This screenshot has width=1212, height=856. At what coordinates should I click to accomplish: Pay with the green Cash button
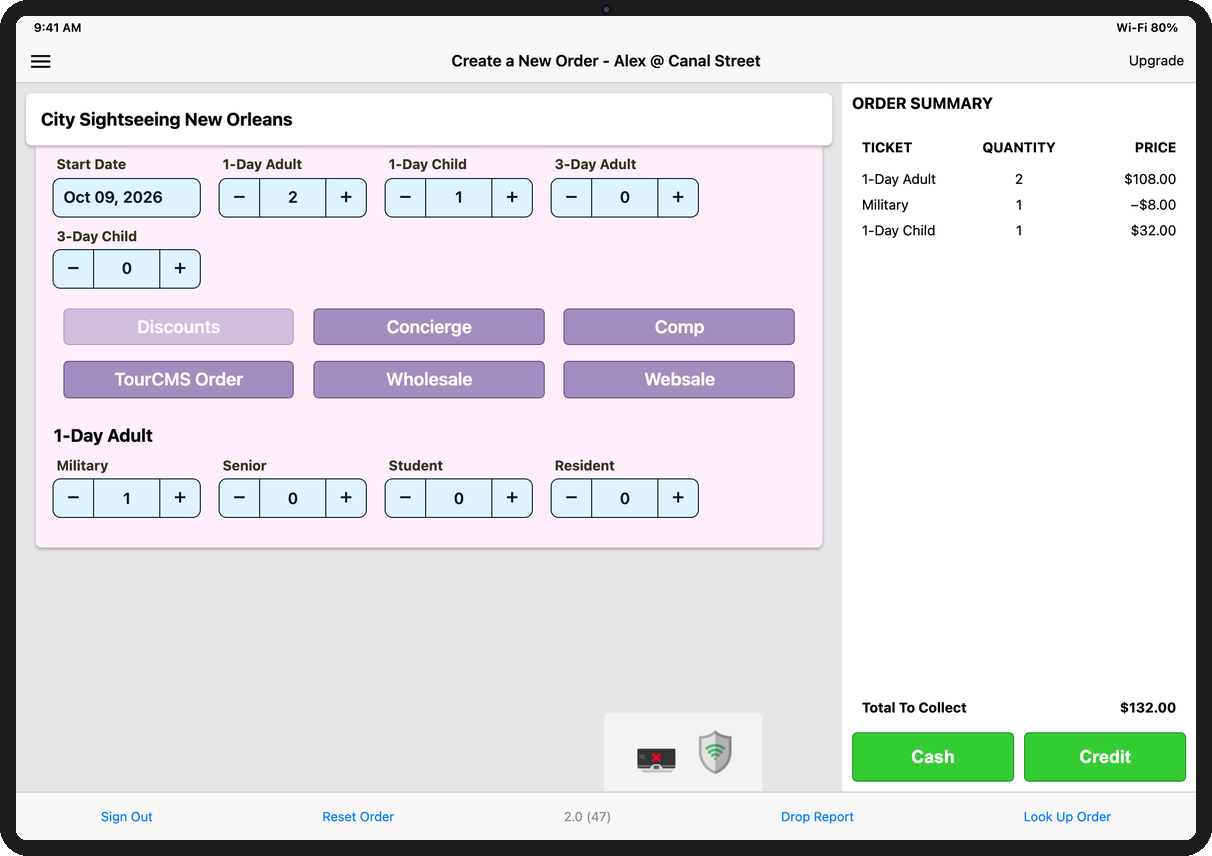933,757
